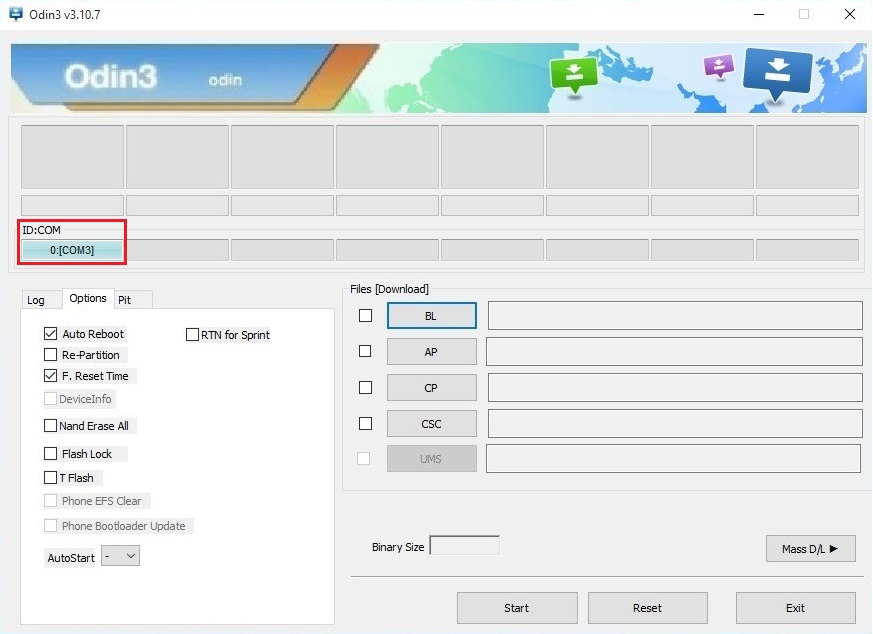Click the AP file path field
The height and width of the screenshot is (634, 873).
674,351
